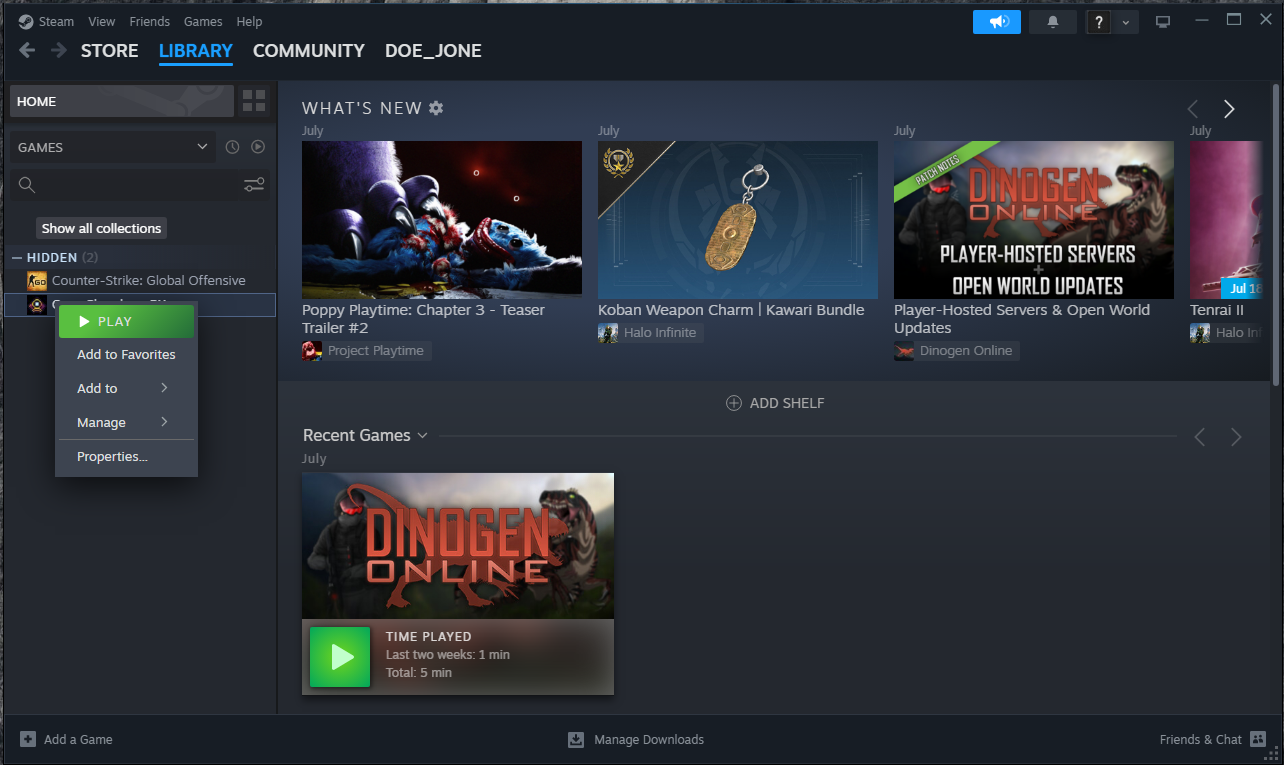The image size is (1284, 765).
Task: Open the What's New settings gear
Action: tap(434, 107)
